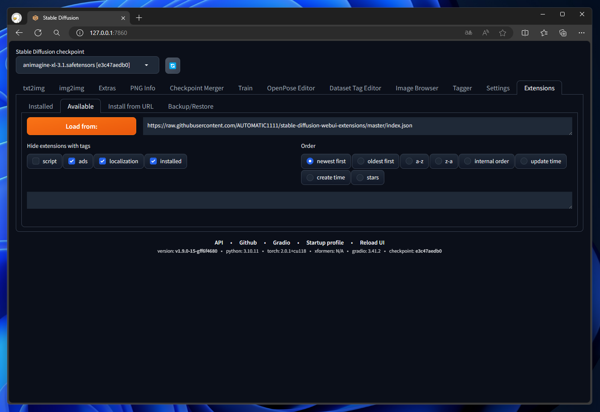Open the API footer link
Screen dimensions: 600x412
[x=219, y=243]
